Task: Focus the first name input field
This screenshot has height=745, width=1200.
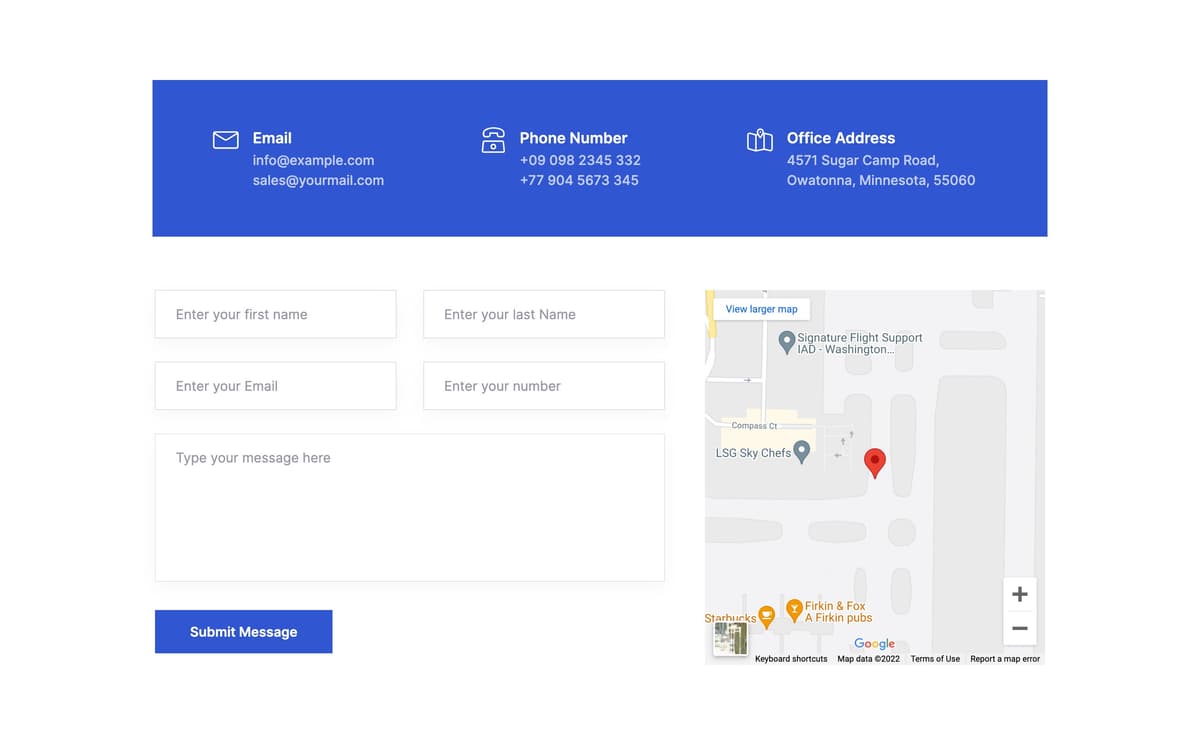Action: (x=275, y=314)
